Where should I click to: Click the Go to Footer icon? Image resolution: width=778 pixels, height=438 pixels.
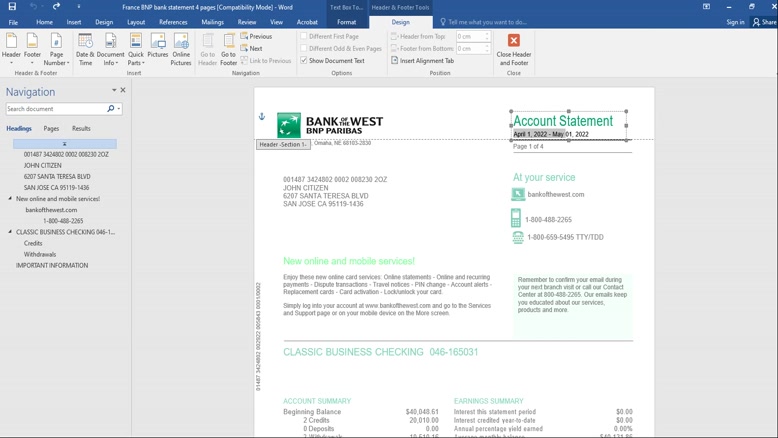[x=229, y=48]
